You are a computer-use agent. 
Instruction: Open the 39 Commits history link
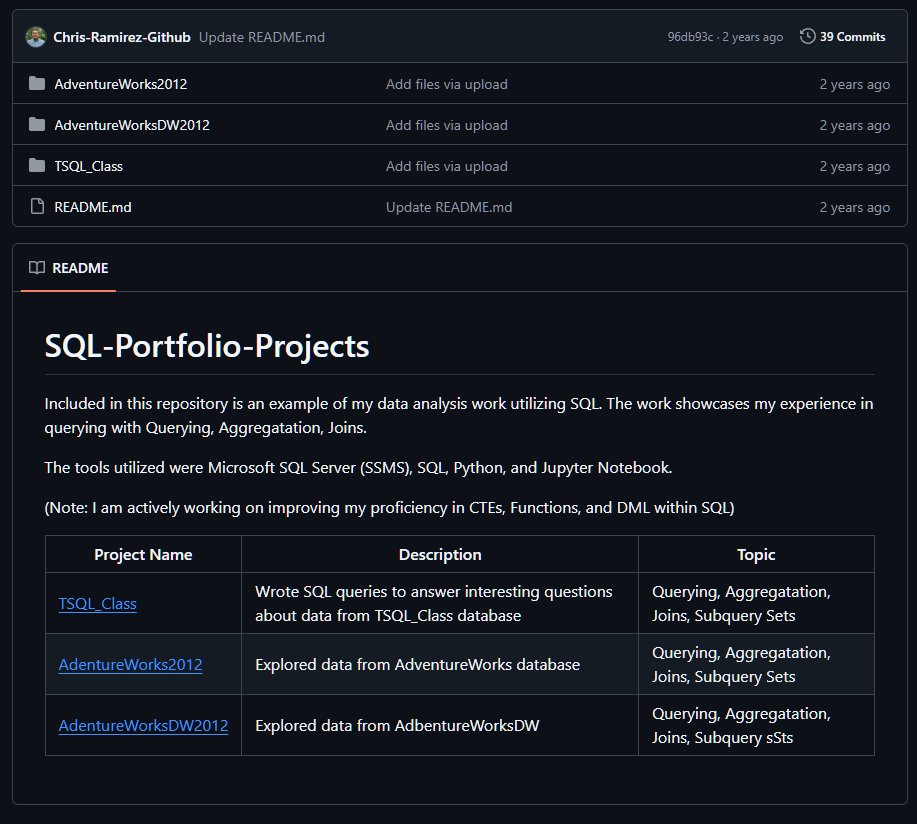point(852,37)
